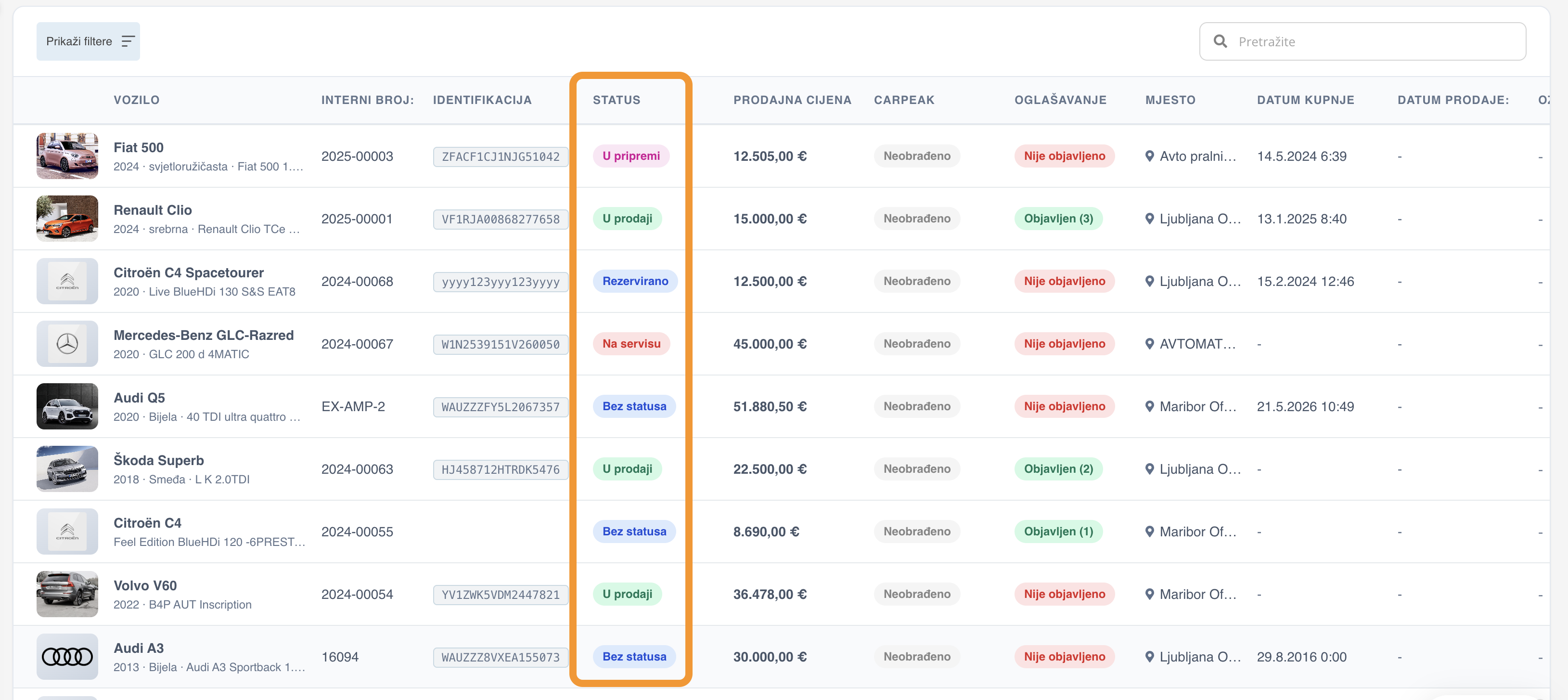Click the Objavljen (3) advertising badge
The width and height of the screenshot is (1568, 700).
[1058, 219]
